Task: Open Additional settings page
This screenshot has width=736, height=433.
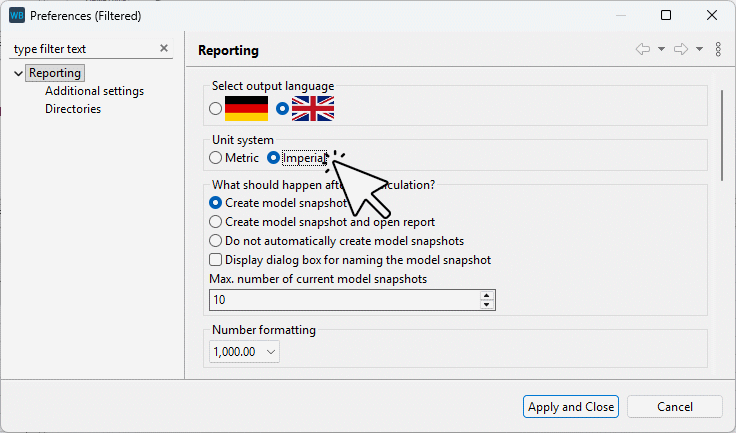Action: coord(94,91)
